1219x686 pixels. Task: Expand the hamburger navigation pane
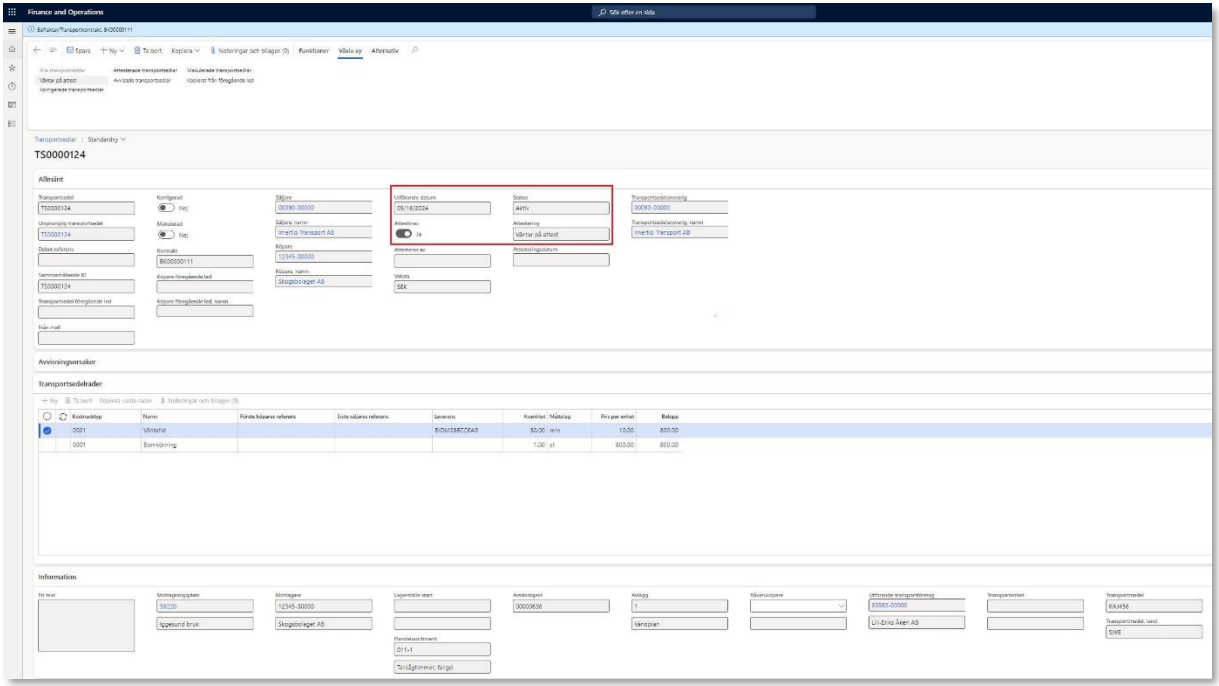11,29
